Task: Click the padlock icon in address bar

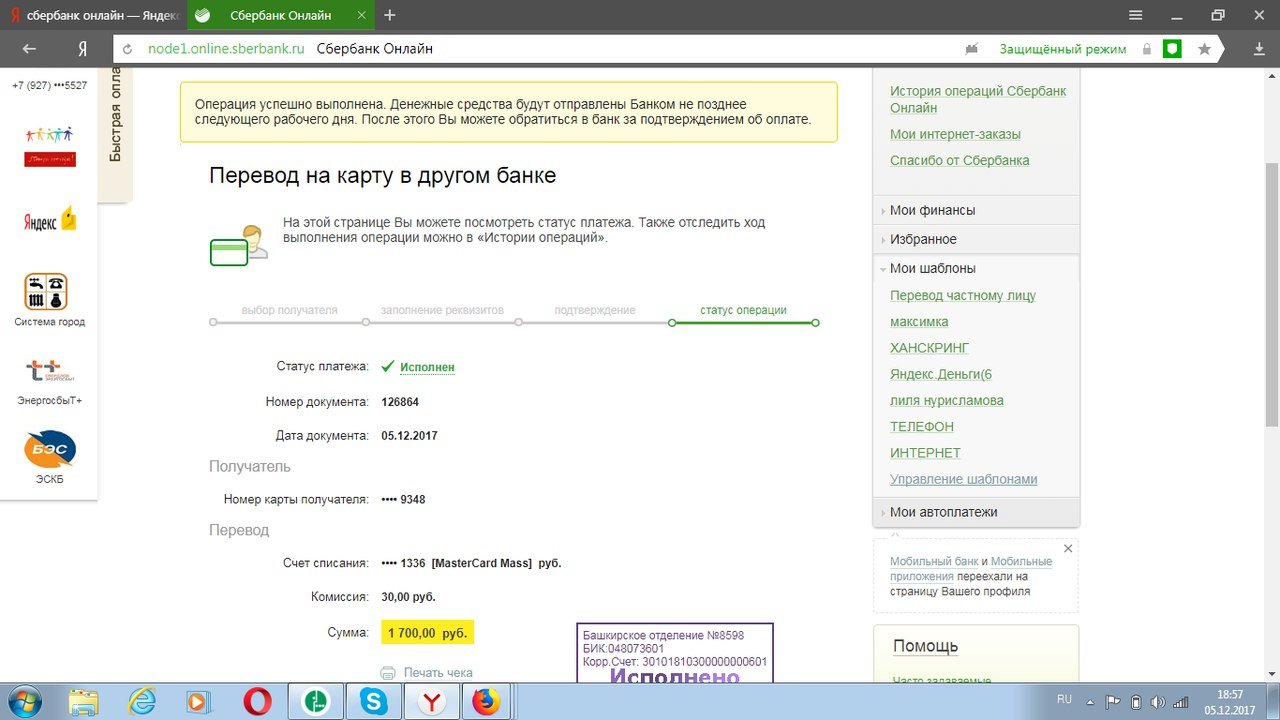Action: pos(1147,49)
